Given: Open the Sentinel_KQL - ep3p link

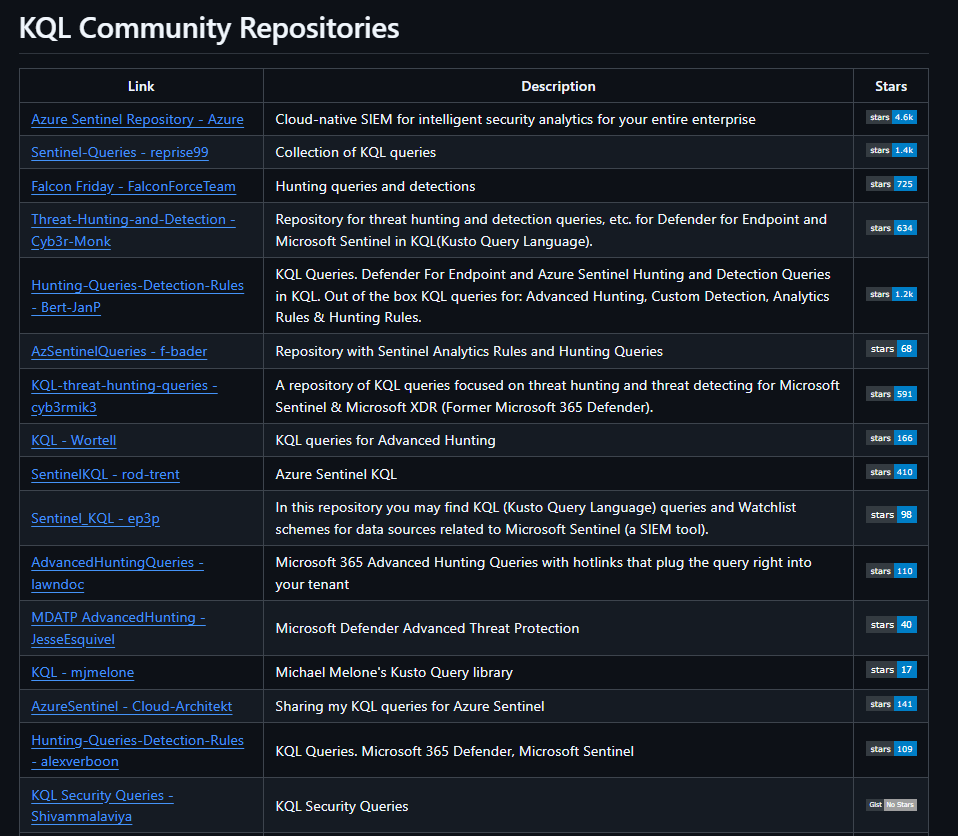Looking at the screenshot, I should tap(95, 518).
